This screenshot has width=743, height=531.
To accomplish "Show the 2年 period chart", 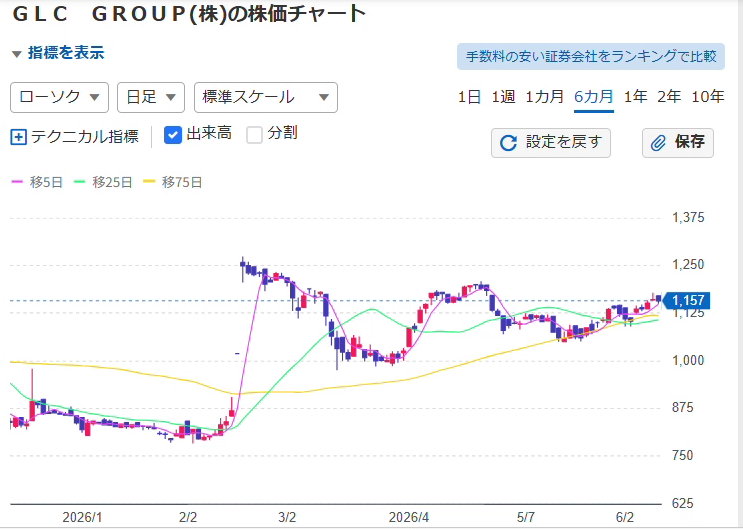I will click(x=669, y=97).
